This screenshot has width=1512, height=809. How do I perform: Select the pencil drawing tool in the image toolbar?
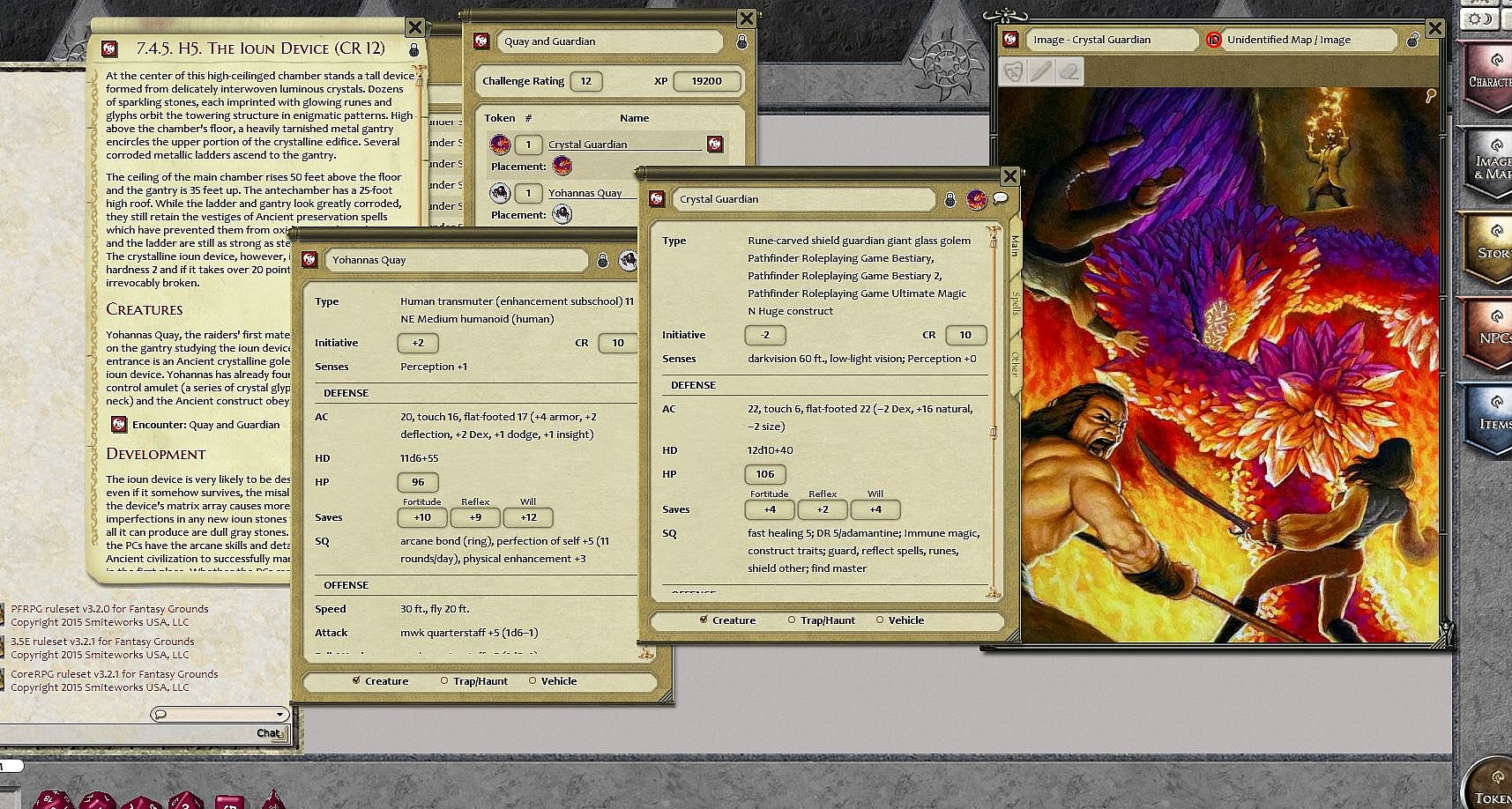pyautogui.click(x=1041, y=71)
